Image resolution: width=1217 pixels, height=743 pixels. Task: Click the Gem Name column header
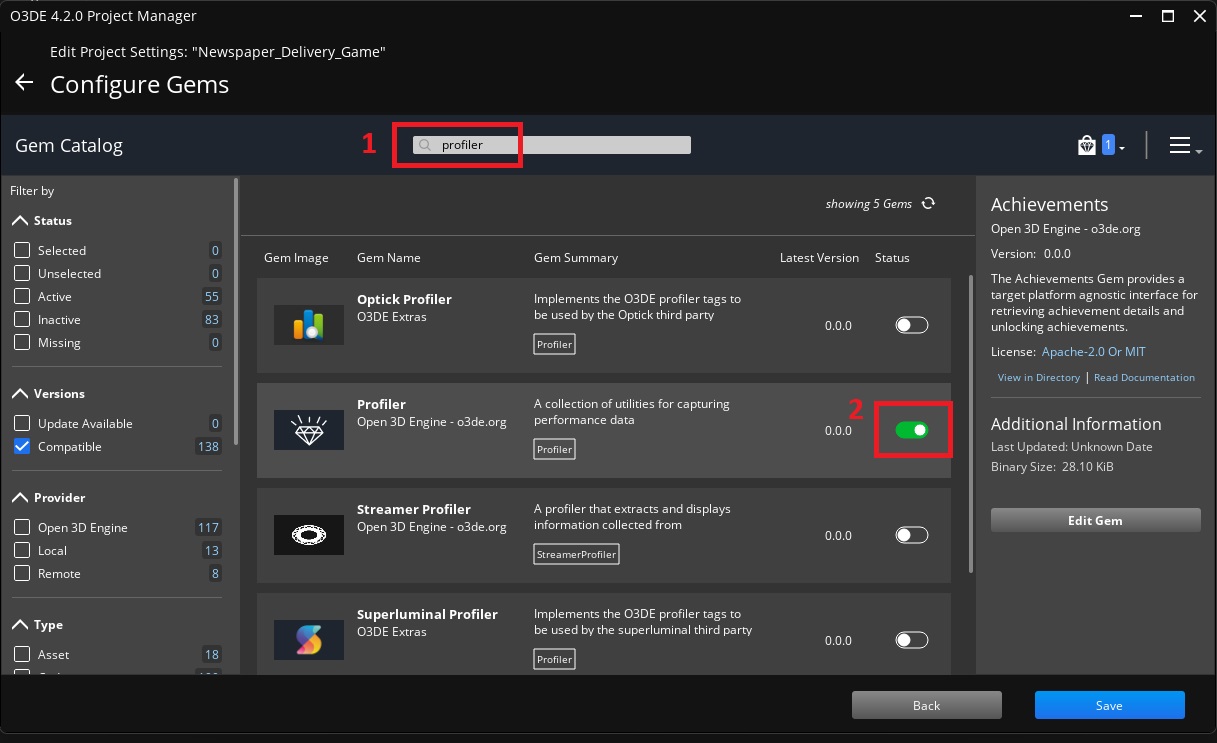pos(388,257)
